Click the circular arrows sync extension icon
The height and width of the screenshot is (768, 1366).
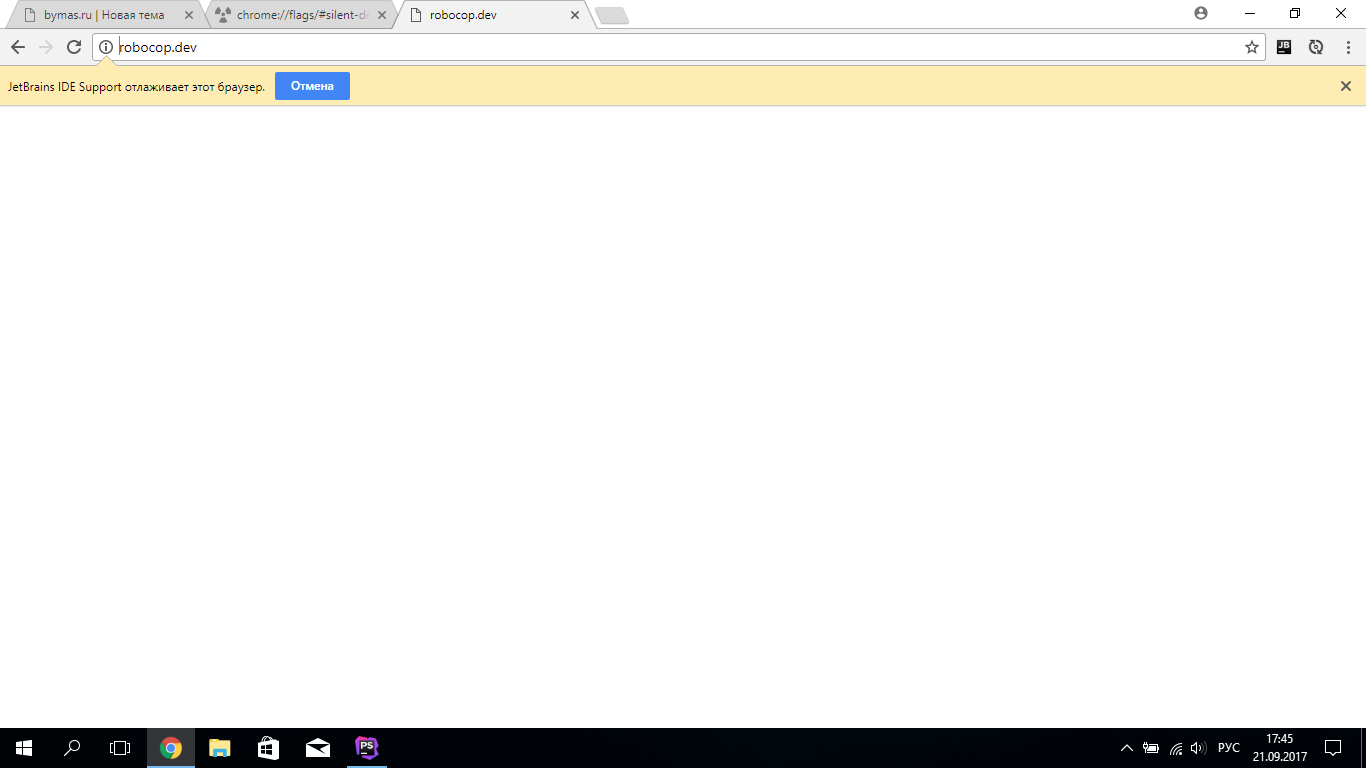pos(1316,47)
